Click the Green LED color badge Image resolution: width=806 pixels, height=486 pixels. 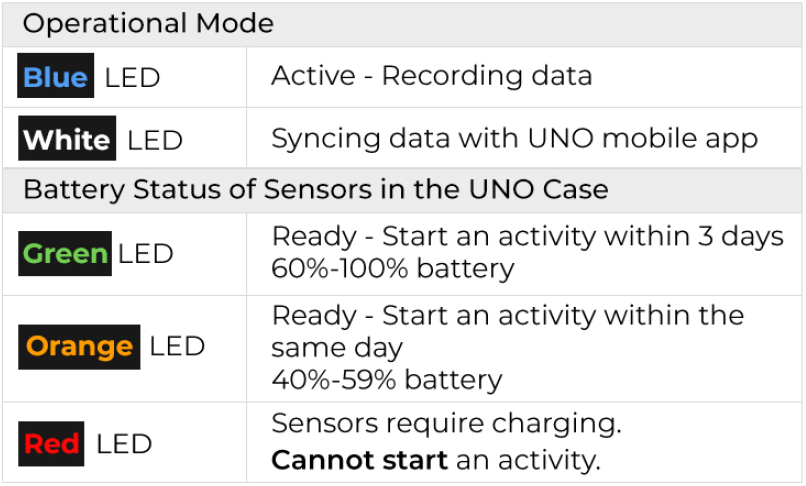click(64, 254)
